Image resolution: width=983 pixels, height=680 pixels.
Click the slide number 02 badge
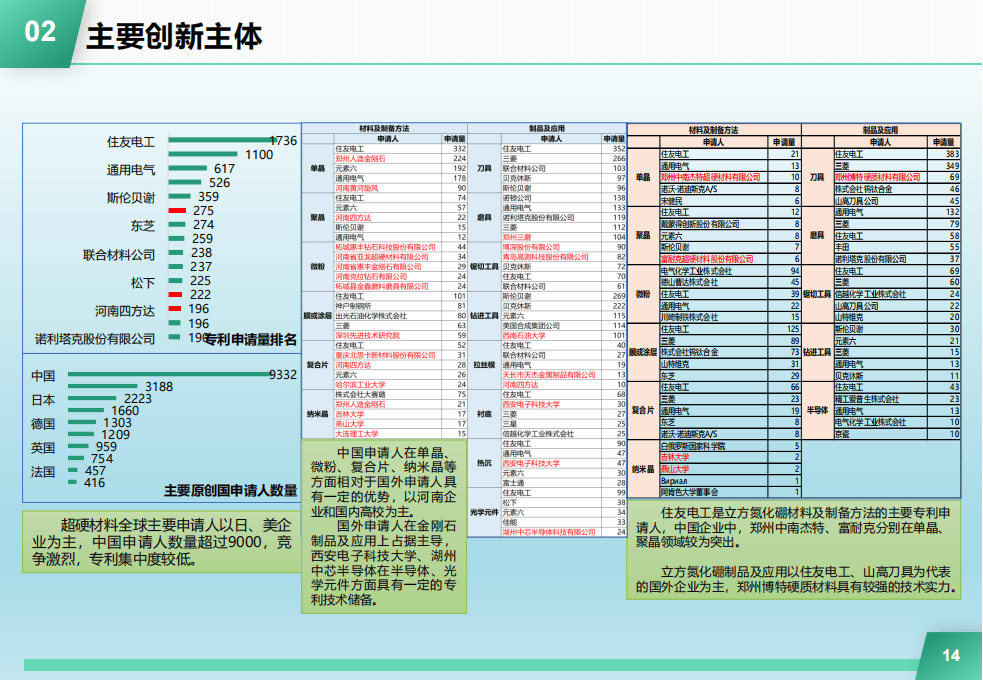pyautogui.click(x=40, y=31)
